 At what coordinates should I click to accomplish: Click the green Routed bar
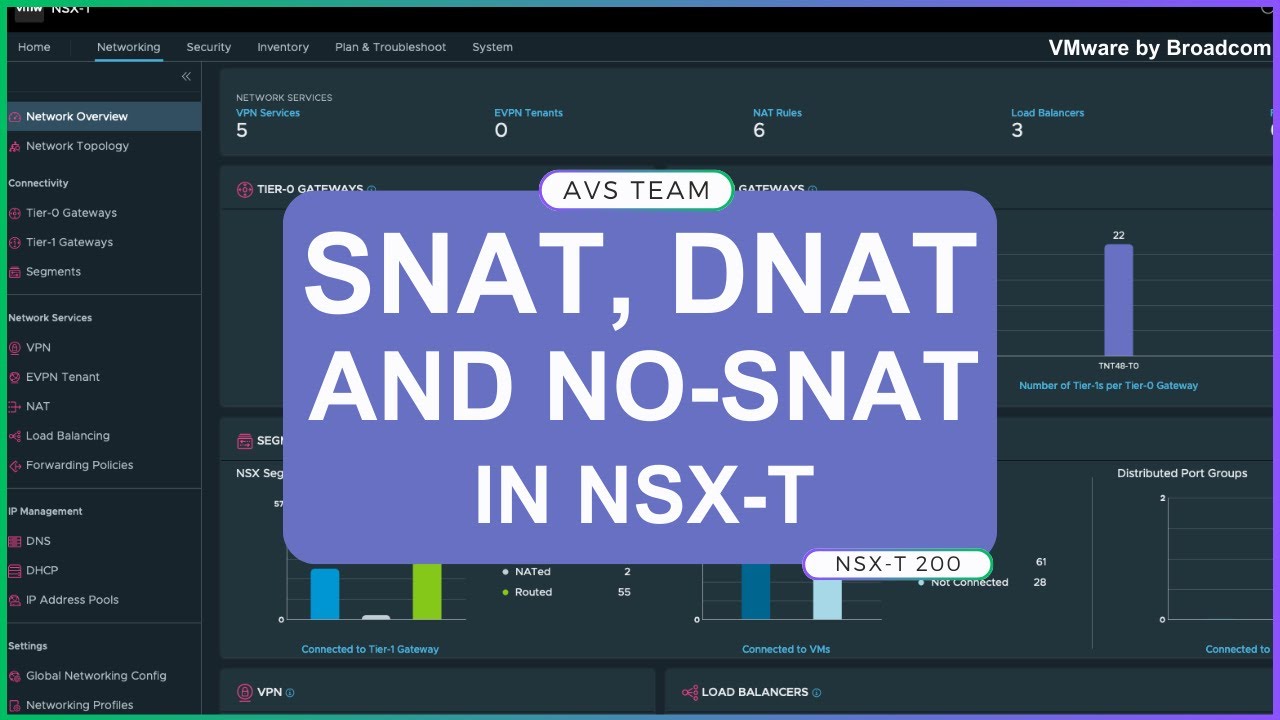coord(427,591)
